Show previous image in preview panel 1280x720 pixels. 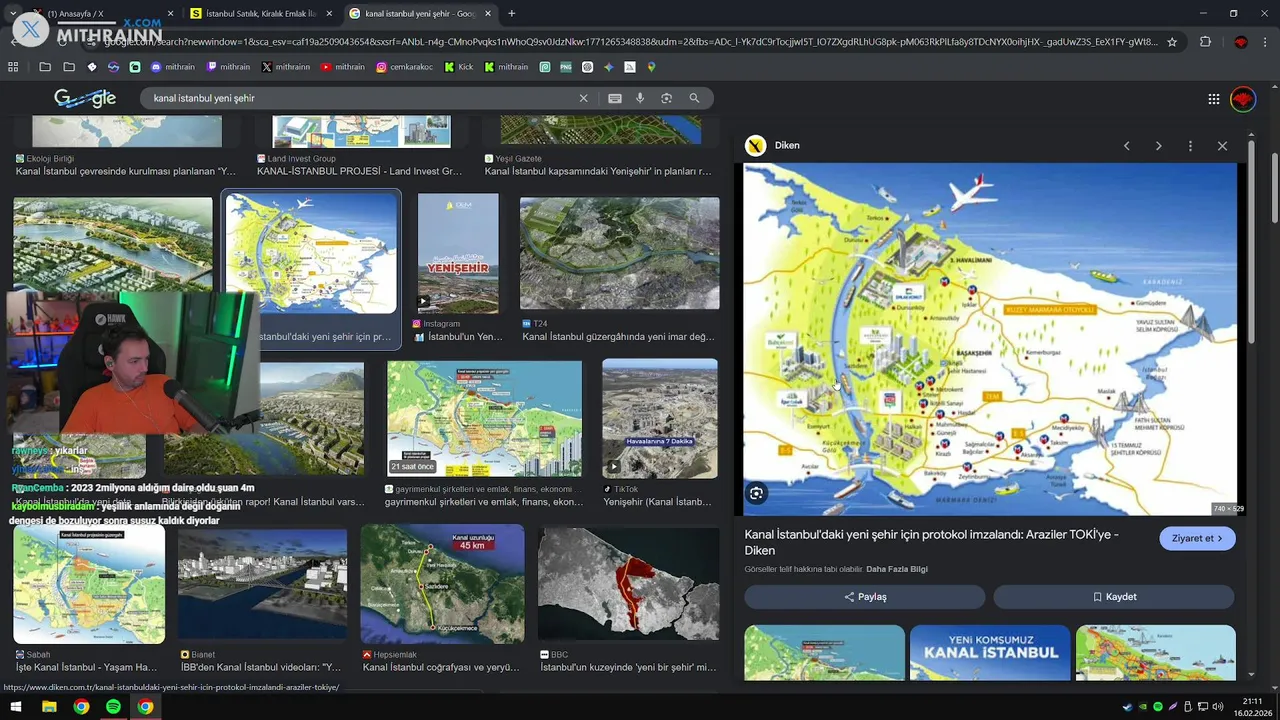click(x=1127, y=146)
